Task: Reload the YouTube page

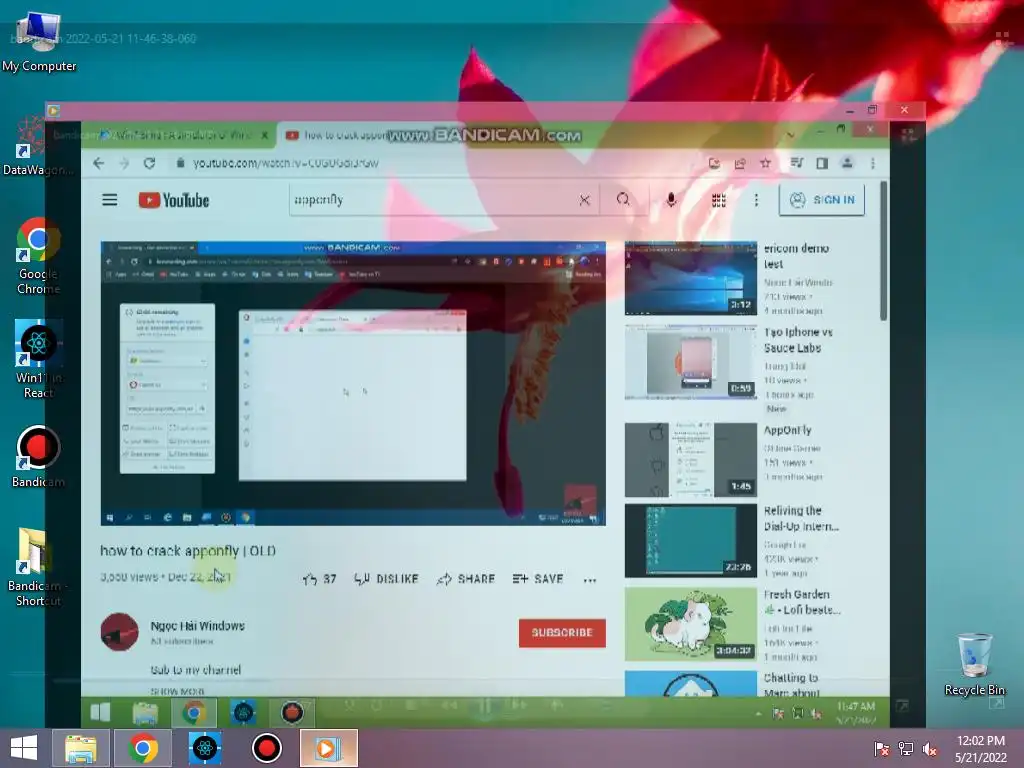Action: point(150,163)
